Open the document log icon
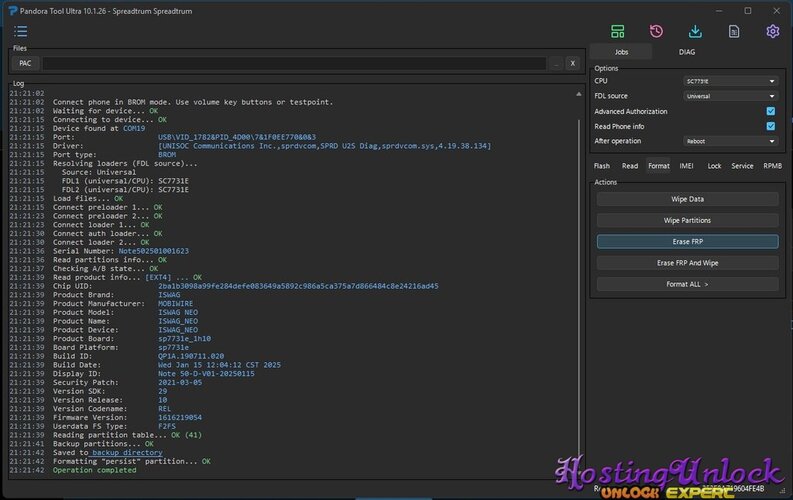 734,31
